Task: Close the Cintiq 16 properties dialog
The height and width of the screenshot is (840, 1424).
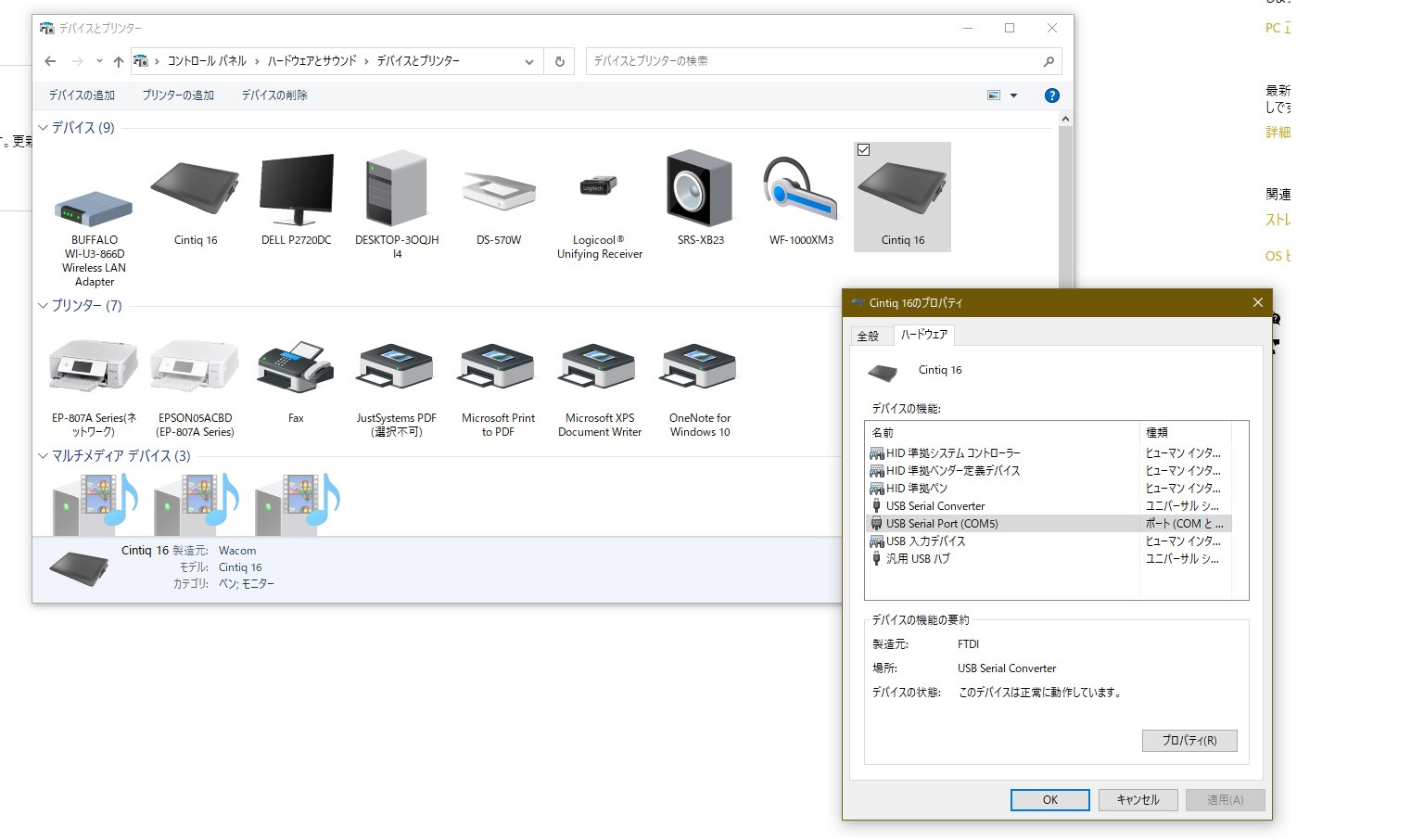Action: pyautogui.click(x=1257, y=302)
